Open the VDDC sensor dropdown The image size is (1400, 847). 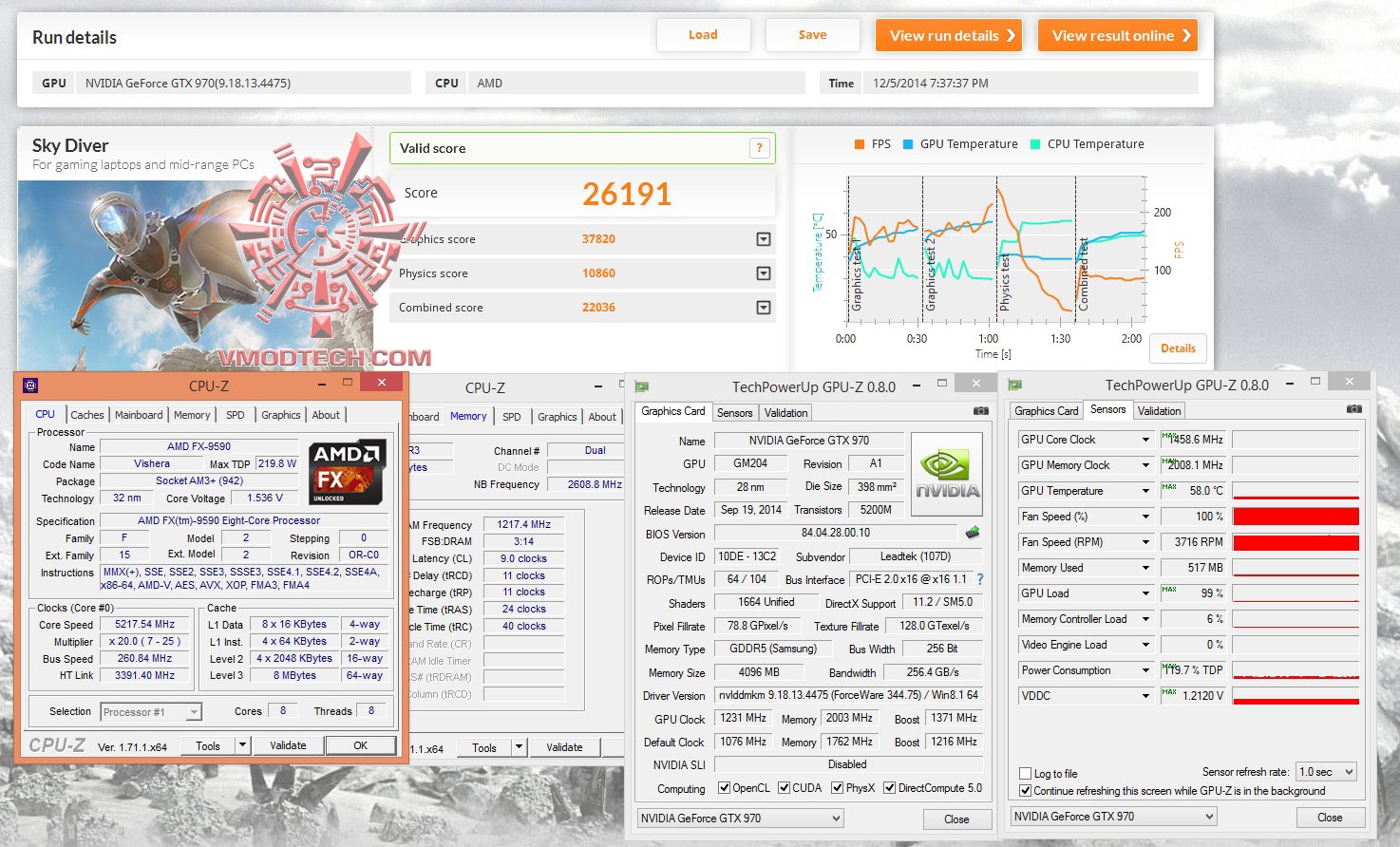coord(1145,696)
